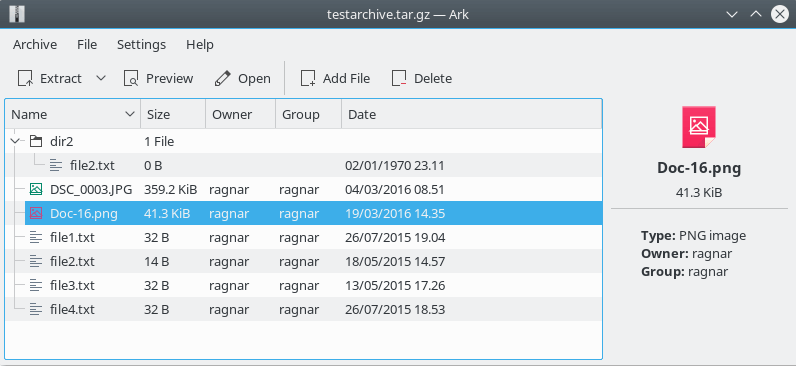Click the Preview toolbar button
This screenshot has width=796, height=366.
coord(158,79)
